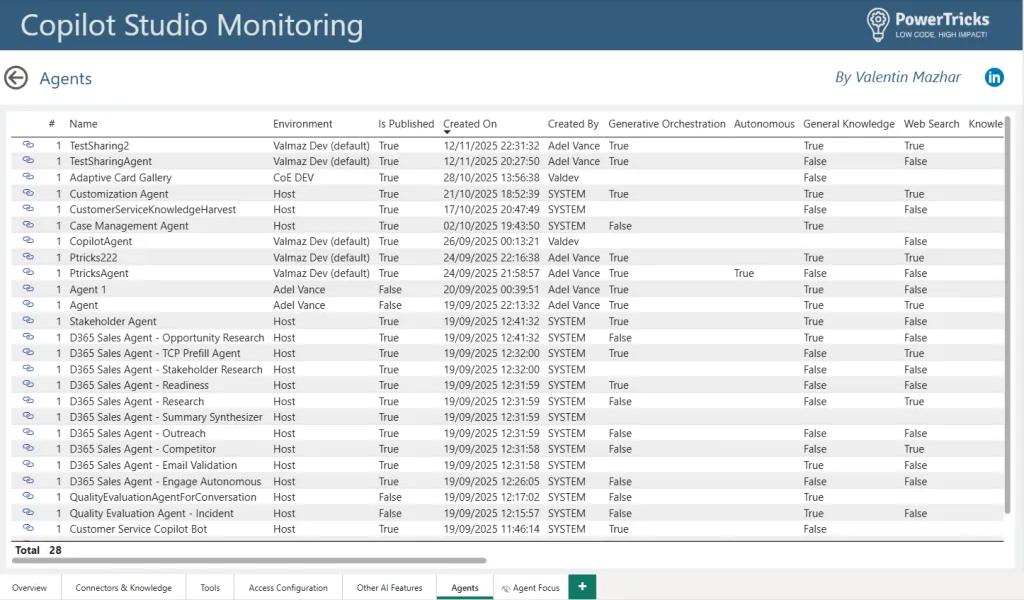Go to Other AI Features tab

point(389,588)
